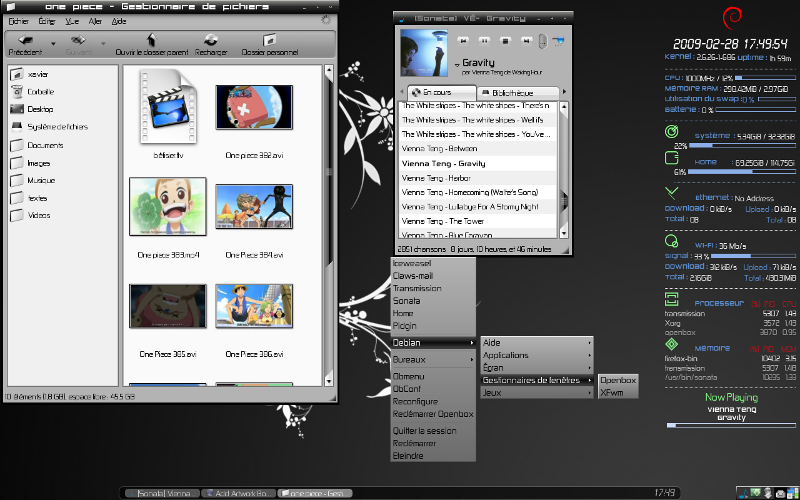Viewport: 800px width, 500px height.
Task: Open the Aller menu
Action: point(95,21)
